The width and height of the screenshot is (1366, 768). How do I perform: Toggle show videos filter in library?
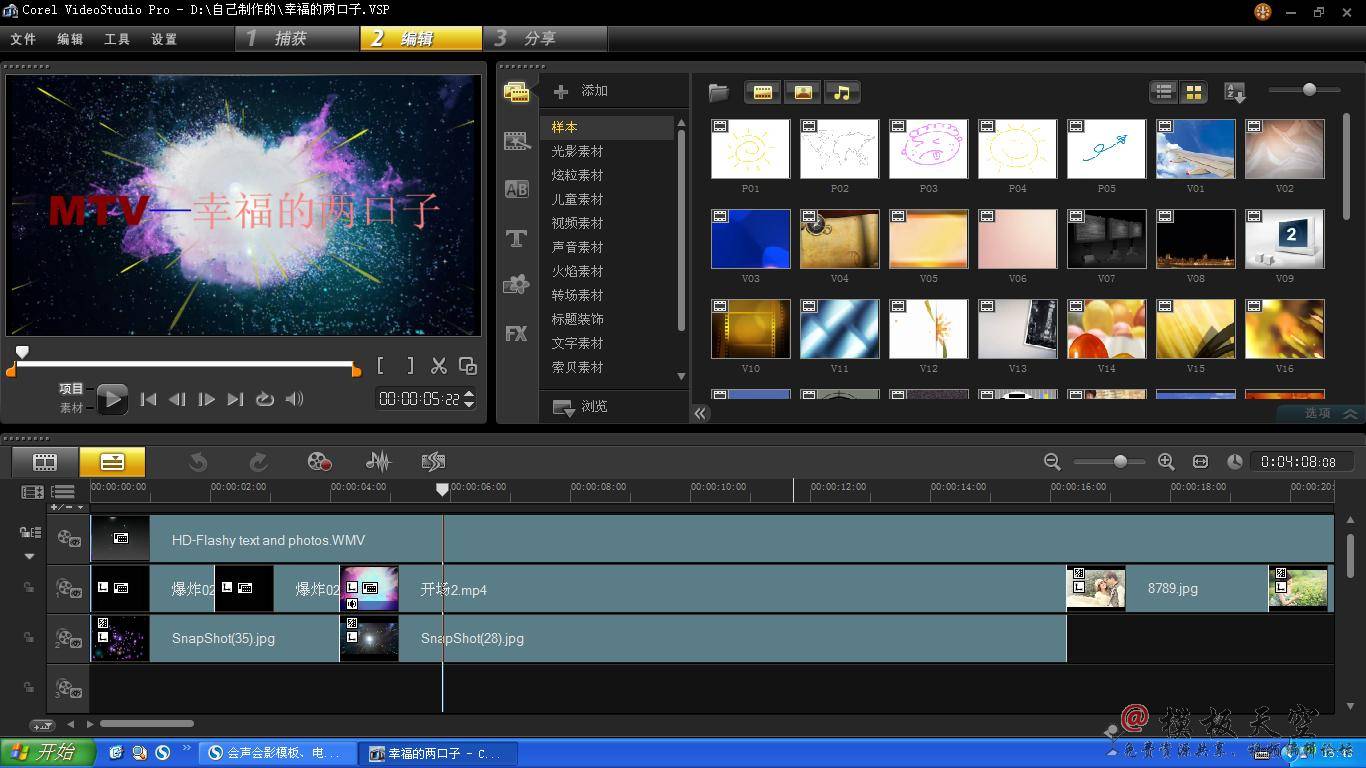(763, 92)
